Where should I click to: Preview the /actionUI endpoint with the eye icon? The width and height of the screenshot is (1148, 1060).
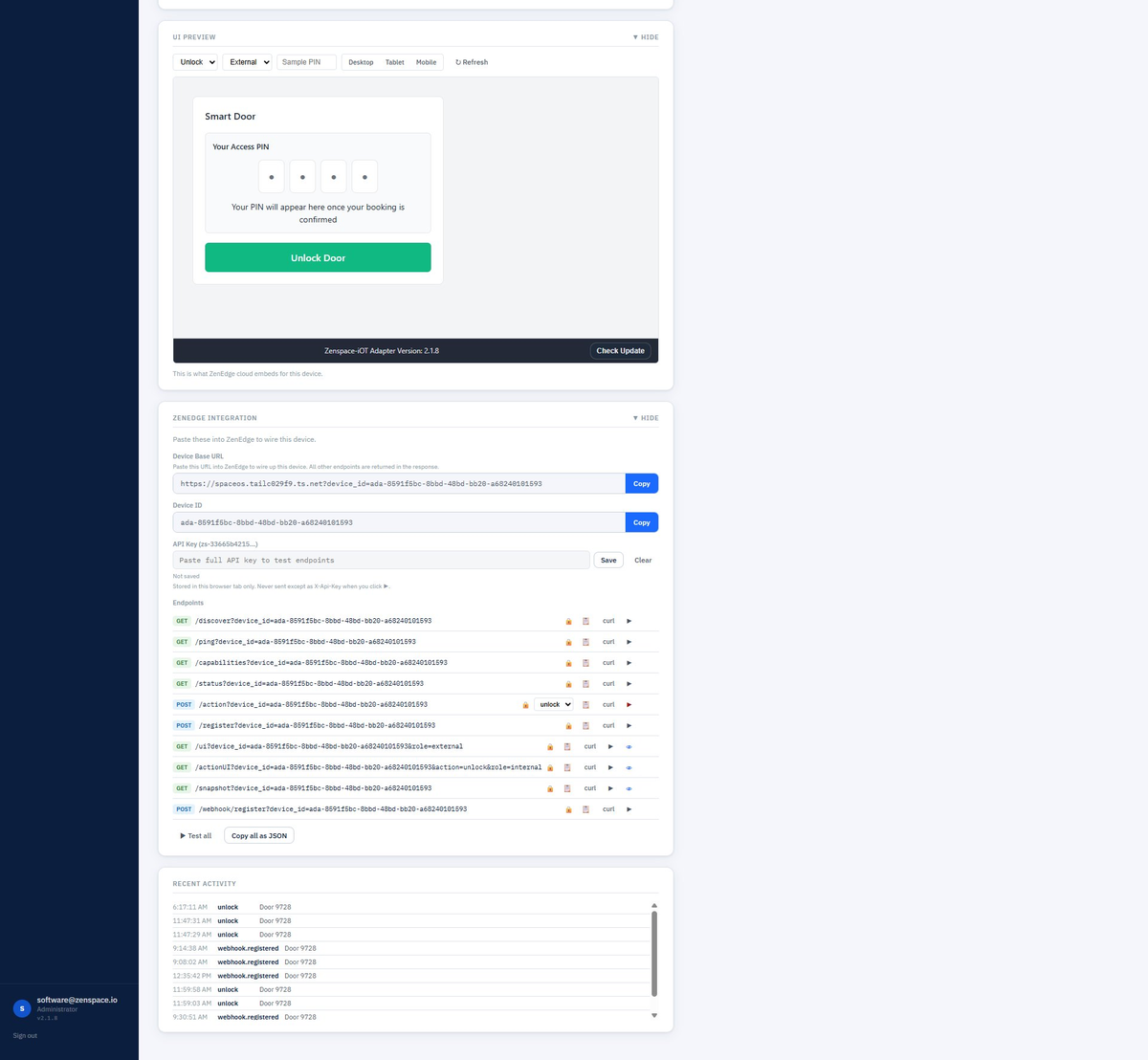tap(629, 767)
